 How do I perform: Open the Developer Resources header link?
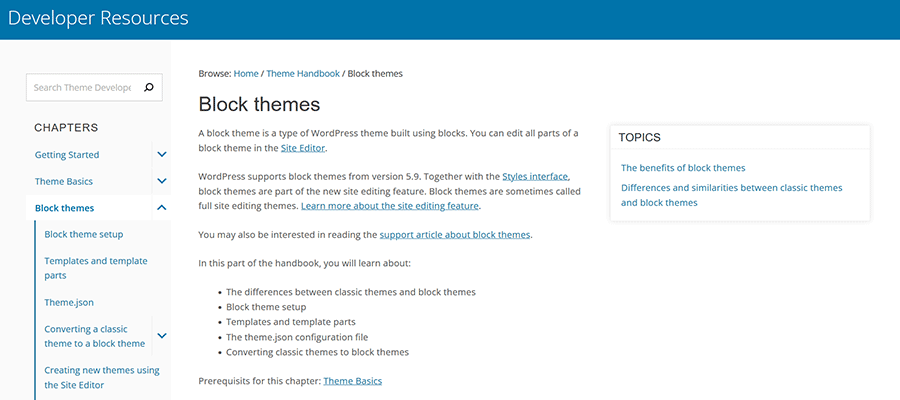[x=98, y=18]
